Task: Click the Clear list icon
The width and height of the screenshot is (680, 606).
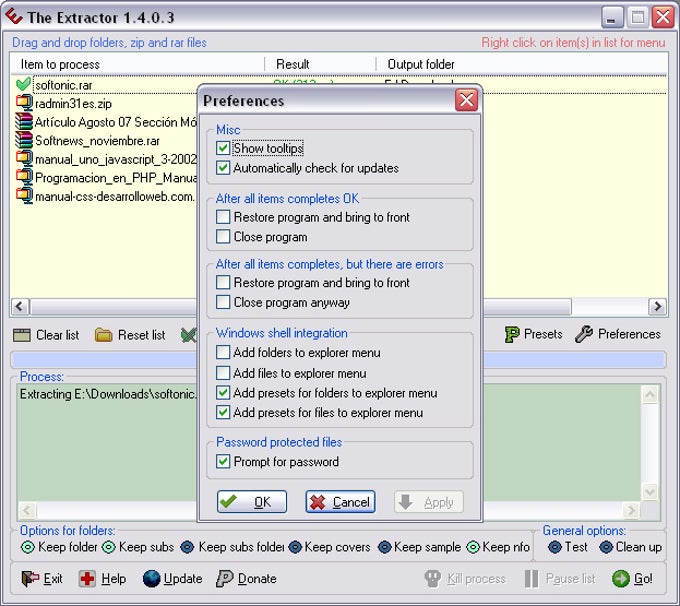Action: tap(22, 335)
